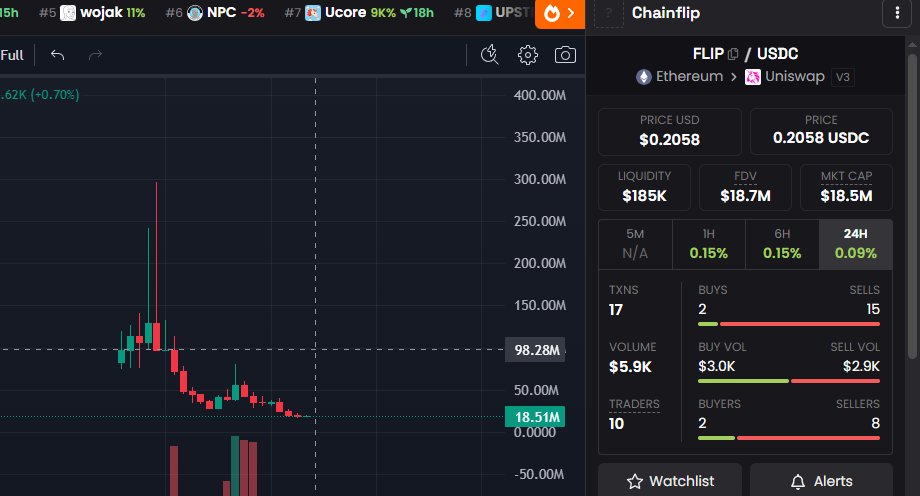The image size is (920, 496).
Task: Click the right panel scrollbar
Action: (x=912, y=205)
